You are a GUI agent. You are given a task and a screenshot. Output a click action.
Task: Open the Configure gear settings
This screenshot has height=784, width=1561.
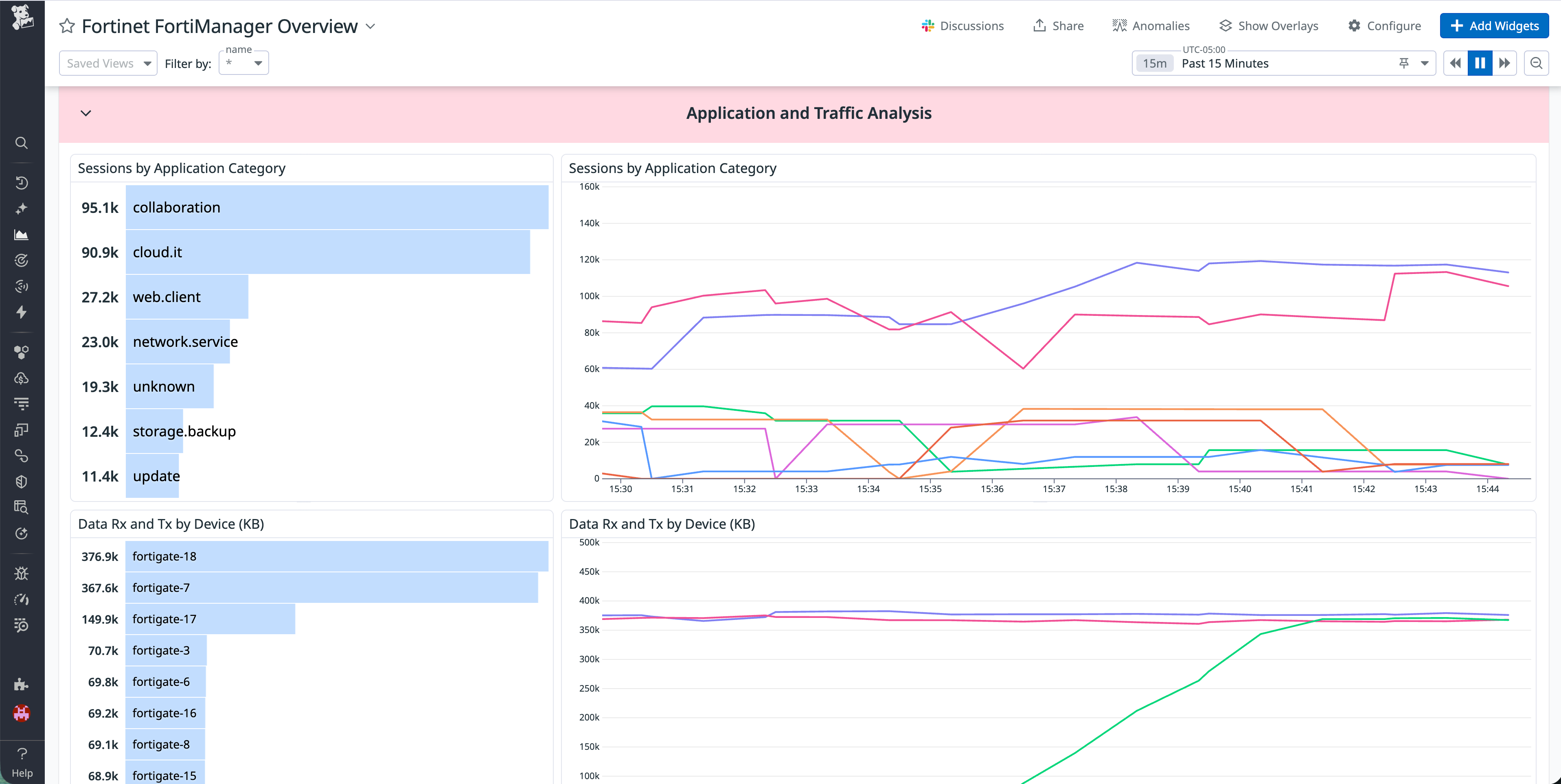[1384, 26]
